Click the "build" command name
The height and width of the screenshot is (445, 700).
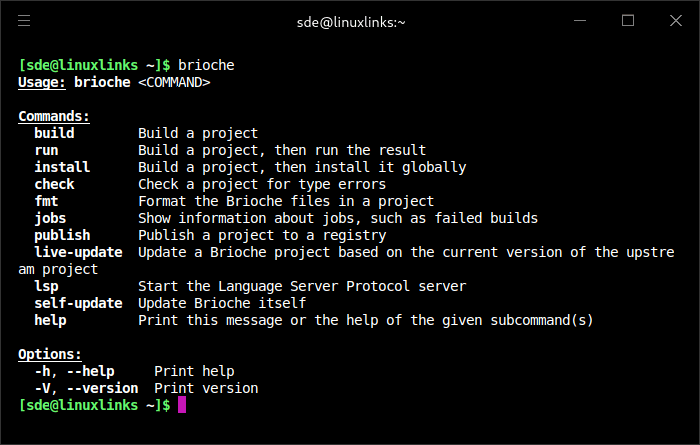(x=54, y=133)
